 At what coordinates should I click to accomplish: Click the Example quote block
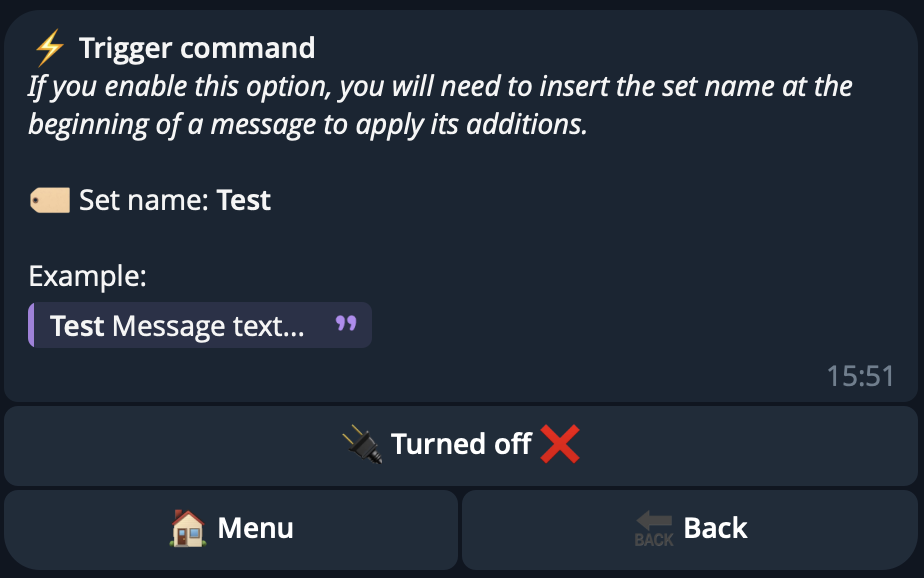point(200,326)
